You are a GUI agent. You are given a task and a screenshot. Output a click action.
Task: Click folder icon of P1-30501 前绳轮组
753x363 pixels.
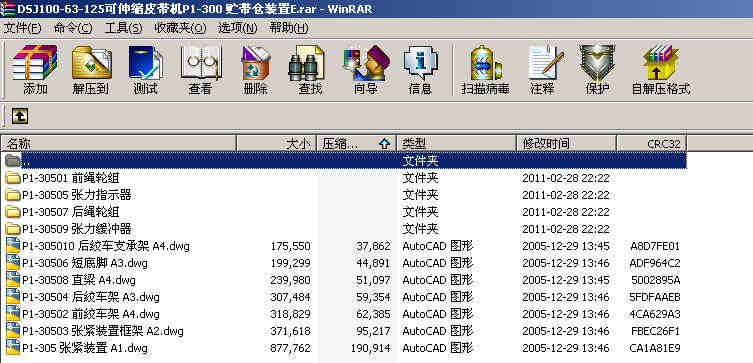point(13,178)
